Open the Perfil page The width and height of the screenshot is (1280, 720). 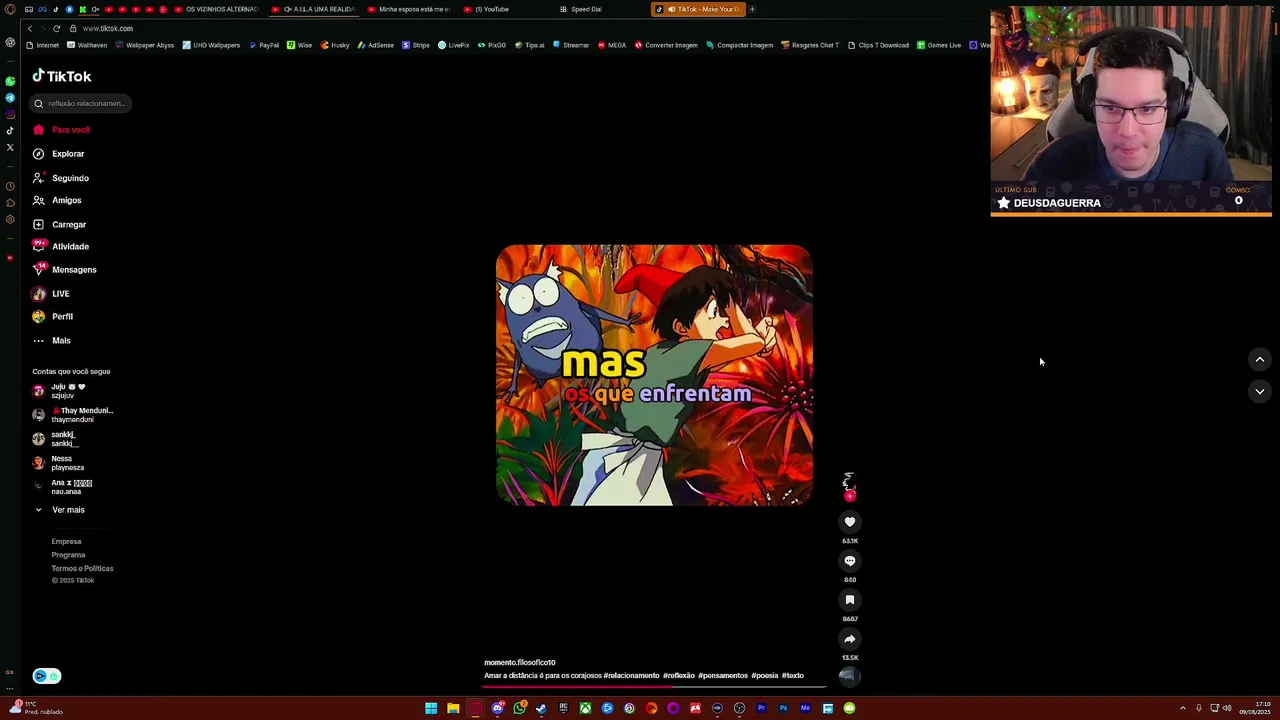point(54,317)
